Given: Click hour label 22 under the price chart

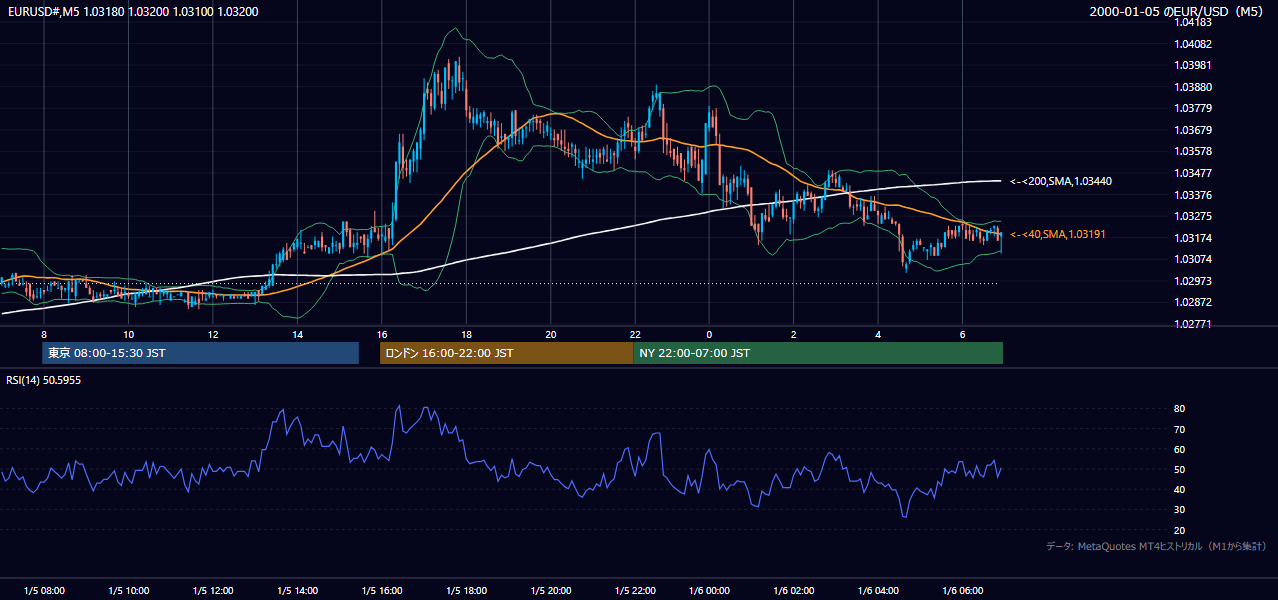Looking at the screenshot, I should tap(635, 334).
